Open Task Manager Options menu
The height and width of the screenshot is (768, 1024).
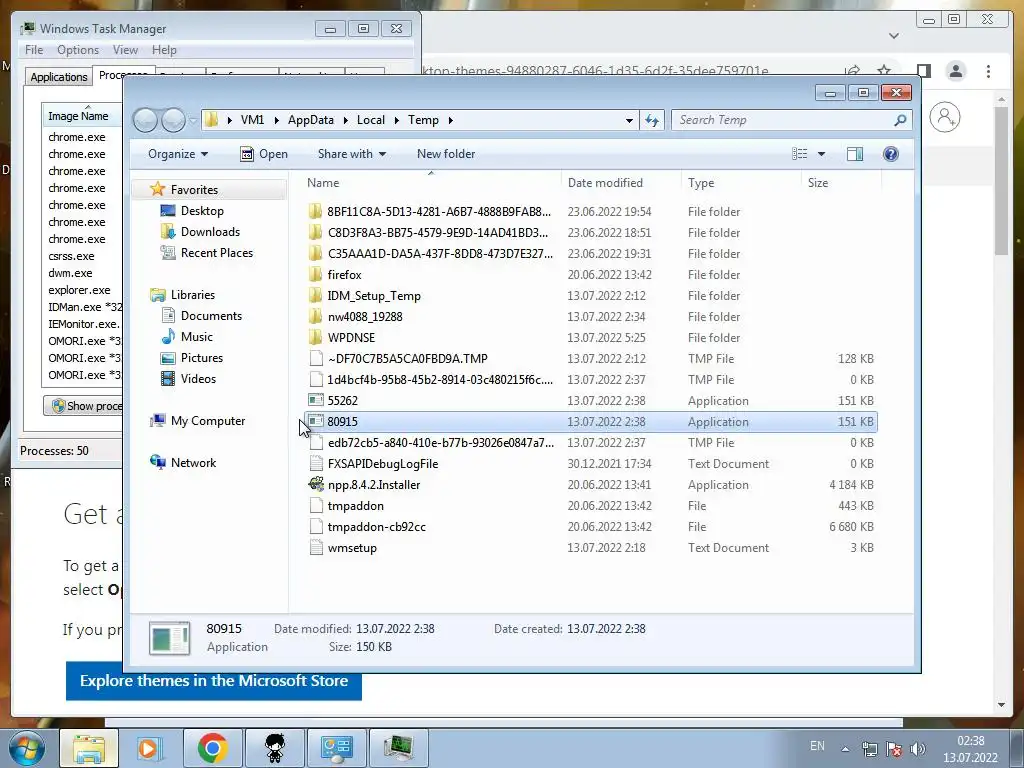click(78, 50)
